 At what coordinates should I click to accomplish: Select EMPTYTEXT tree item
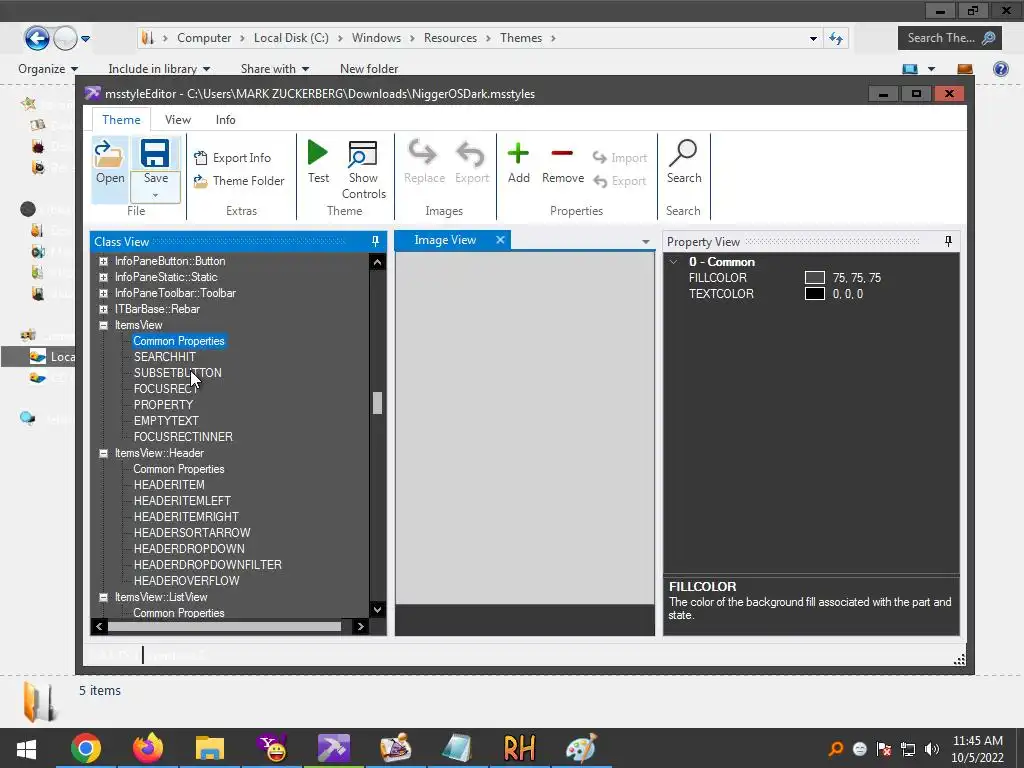coord(166,421)
